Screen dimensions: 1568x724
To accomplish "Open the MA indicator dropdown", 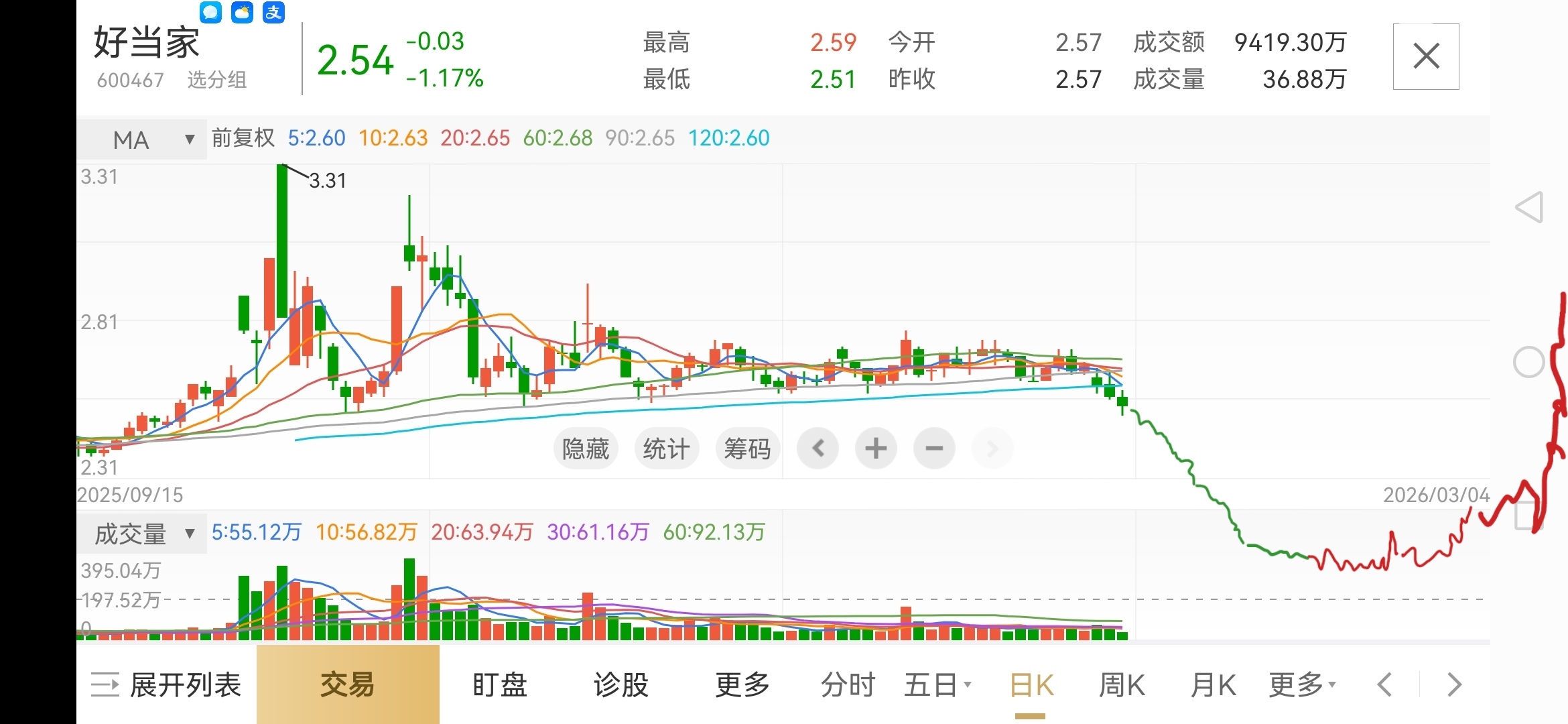I will (x=141, y=139).
